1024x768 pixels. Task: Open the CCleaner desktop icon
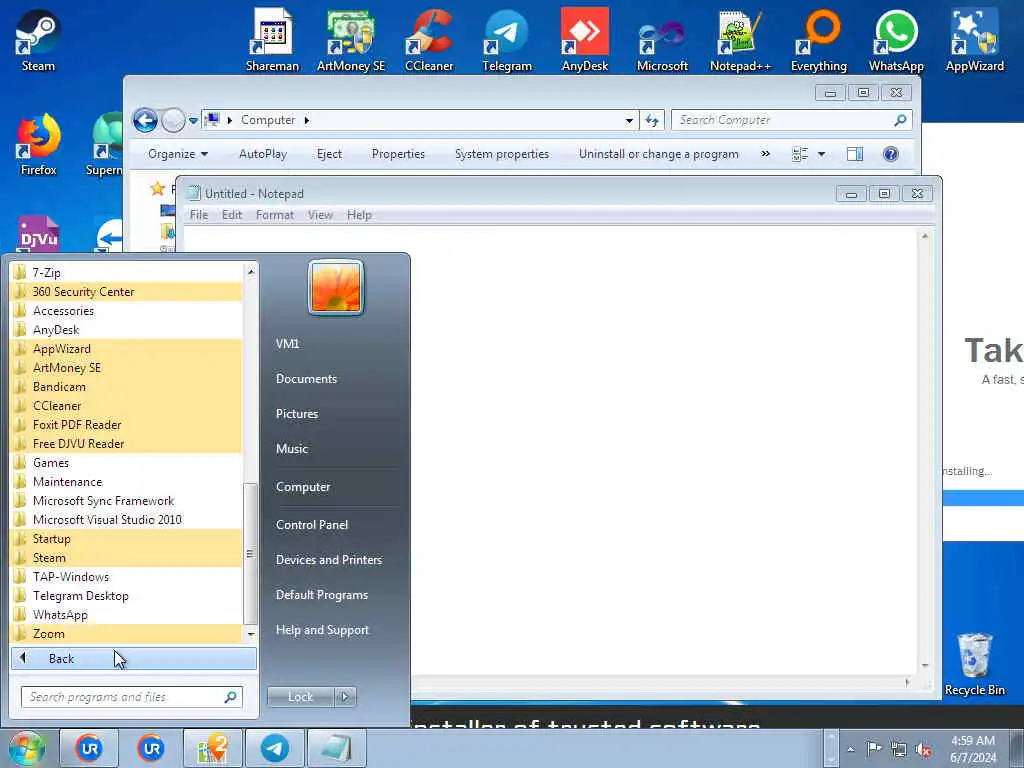tap(429, 39)
